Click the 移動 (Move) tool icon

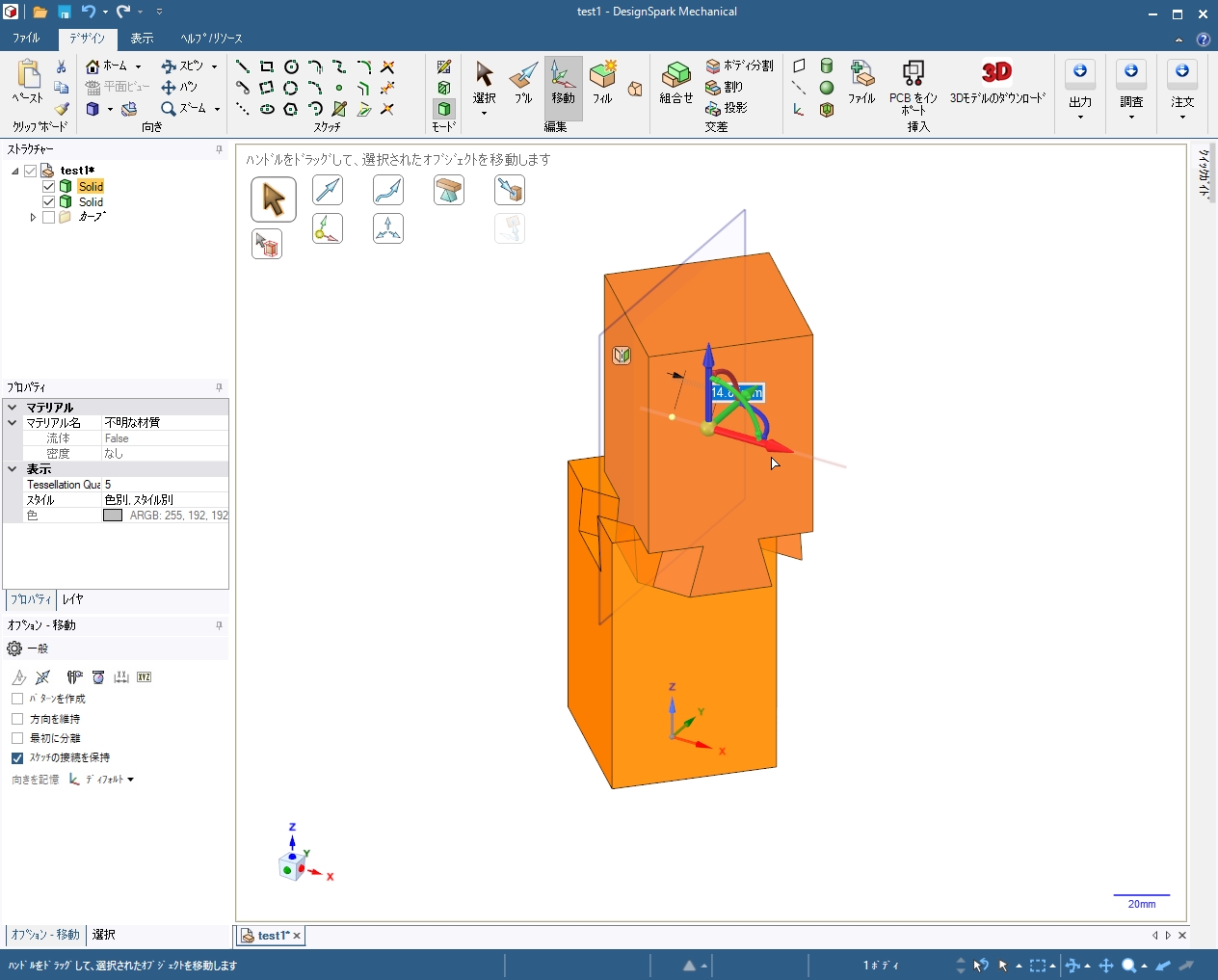click(563, 81)
